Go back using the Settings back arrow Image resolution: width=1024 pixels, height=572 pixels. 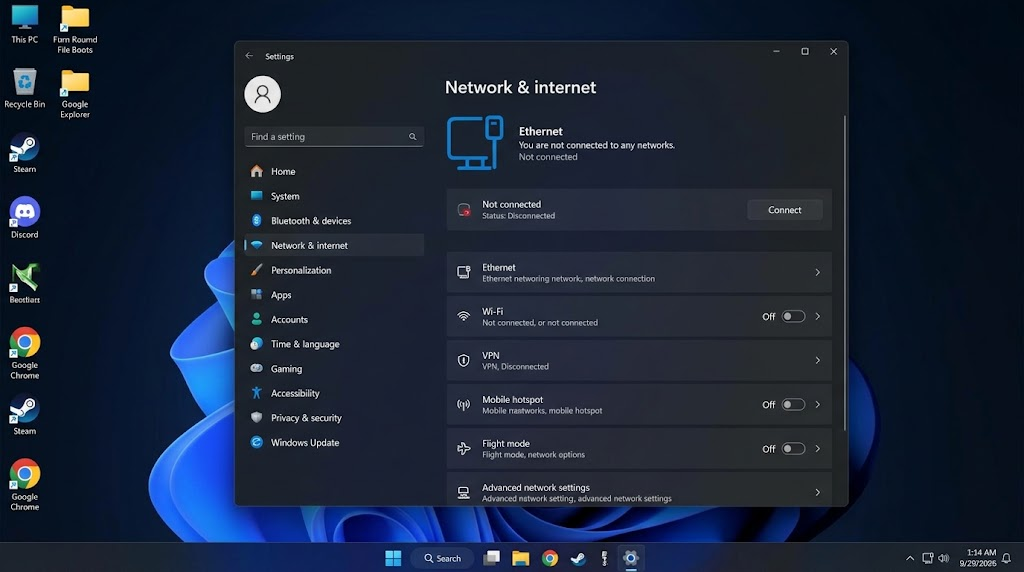[249, 56]
